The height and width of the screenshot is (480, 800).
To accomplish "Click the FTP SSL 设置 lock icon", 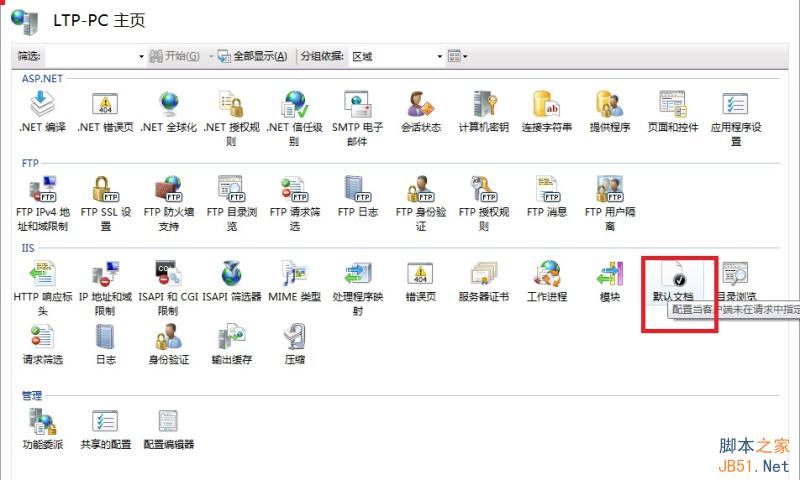I will pyautogui.click(x=105, y=190).
